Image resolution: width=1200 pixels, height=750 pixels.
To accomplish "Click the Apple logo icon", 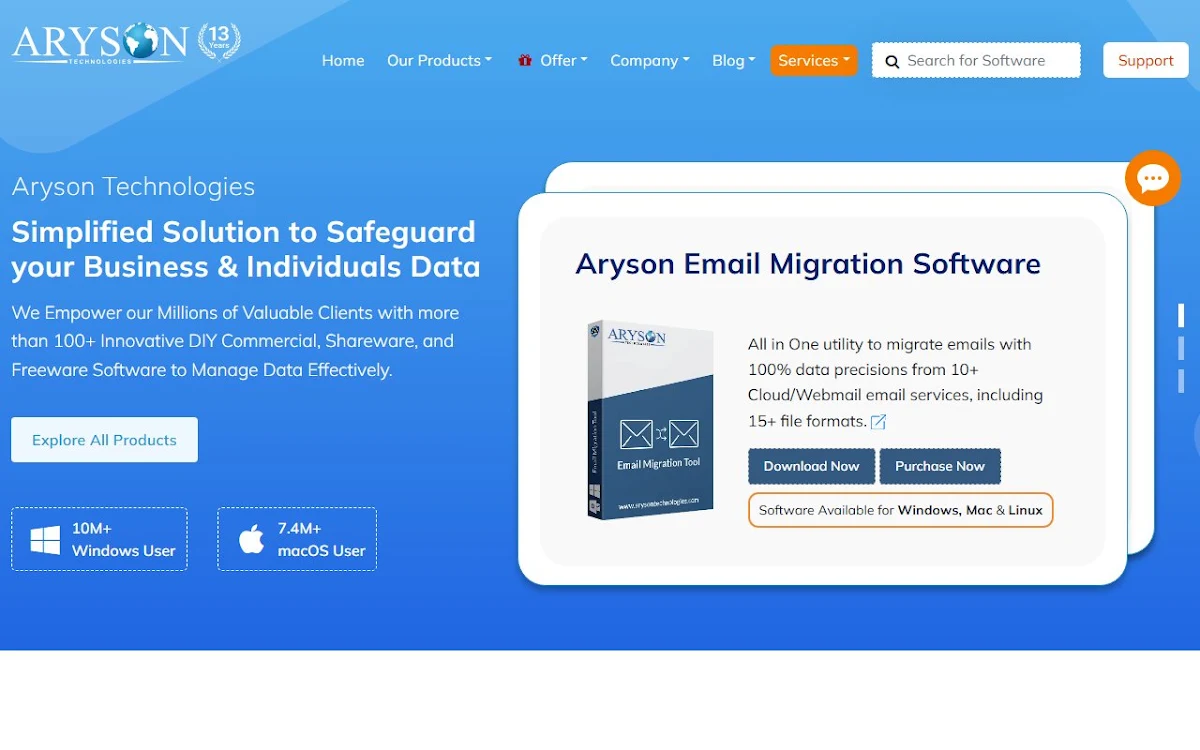I will [251, 539].
